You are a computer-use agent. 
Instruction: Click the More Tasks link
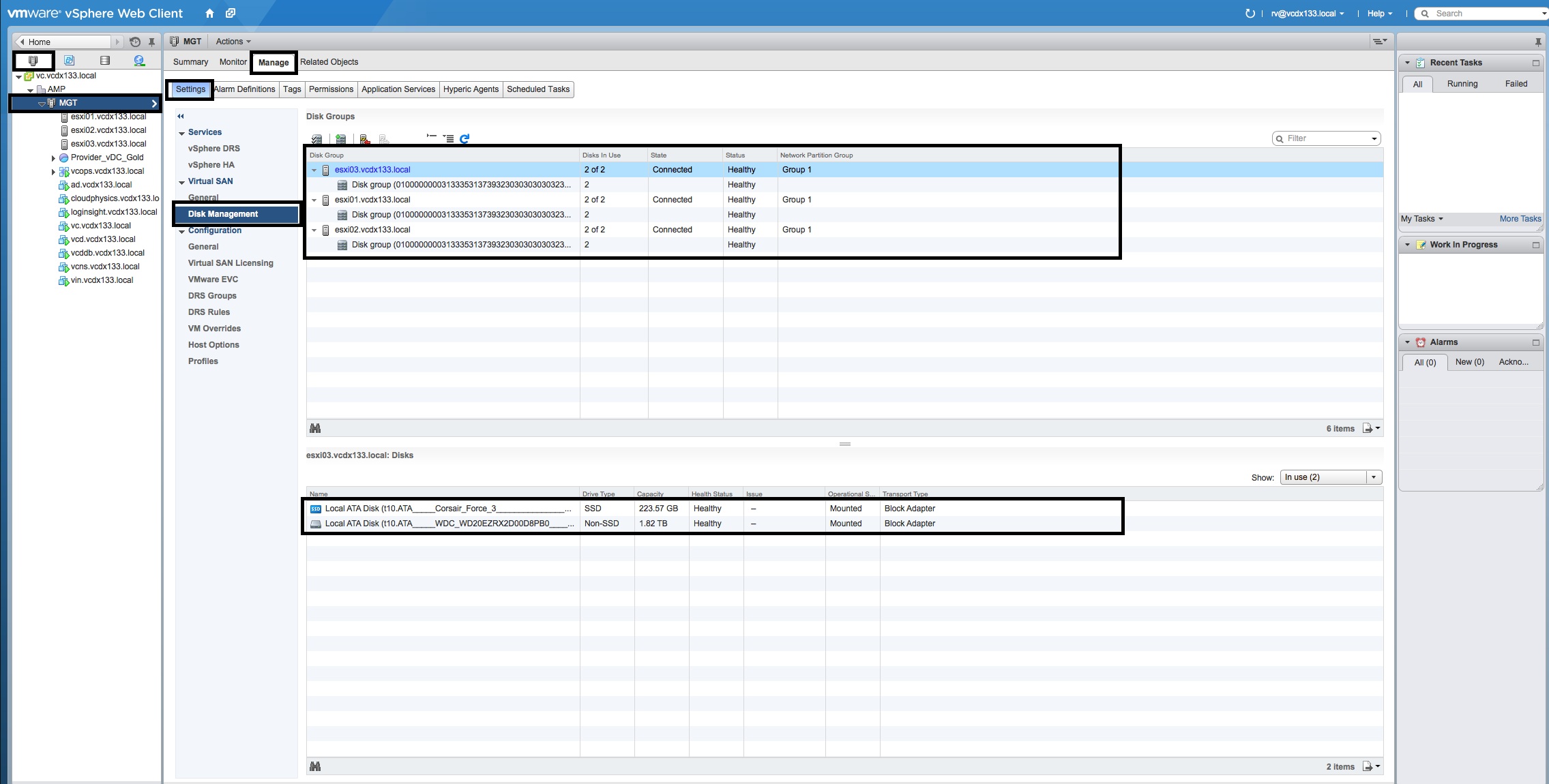[x=1520, y=219]
